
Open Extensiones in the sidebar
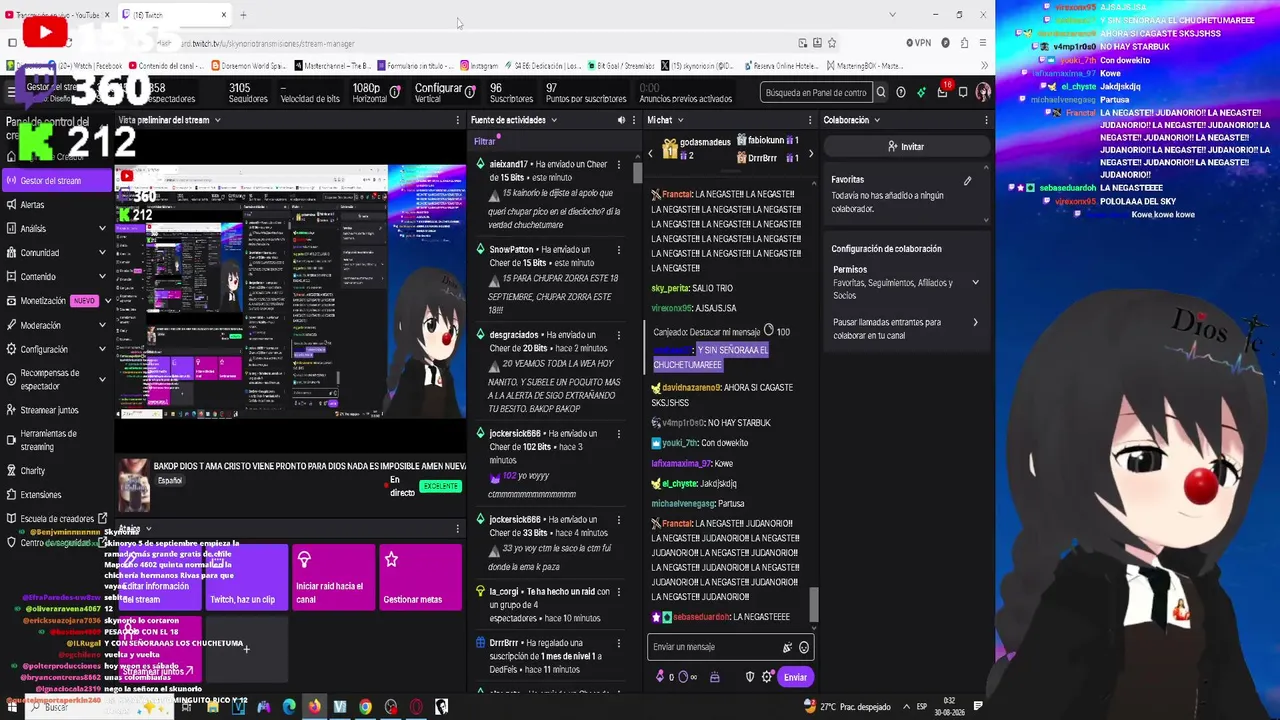56,495
